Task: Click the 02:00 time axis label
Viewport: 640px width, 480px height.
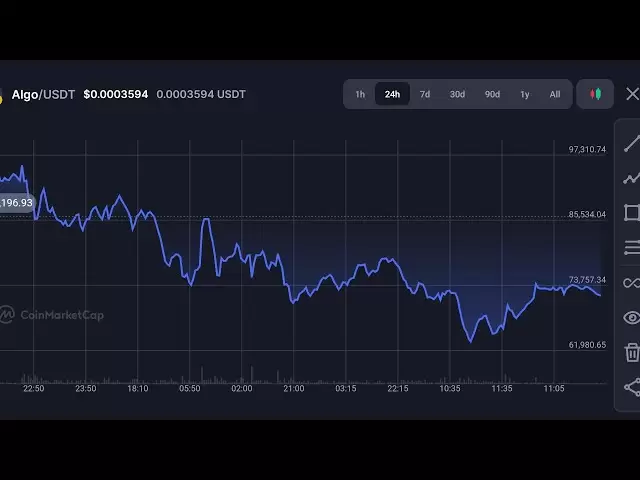Action: pyautogui.click(x=242, y=389)
